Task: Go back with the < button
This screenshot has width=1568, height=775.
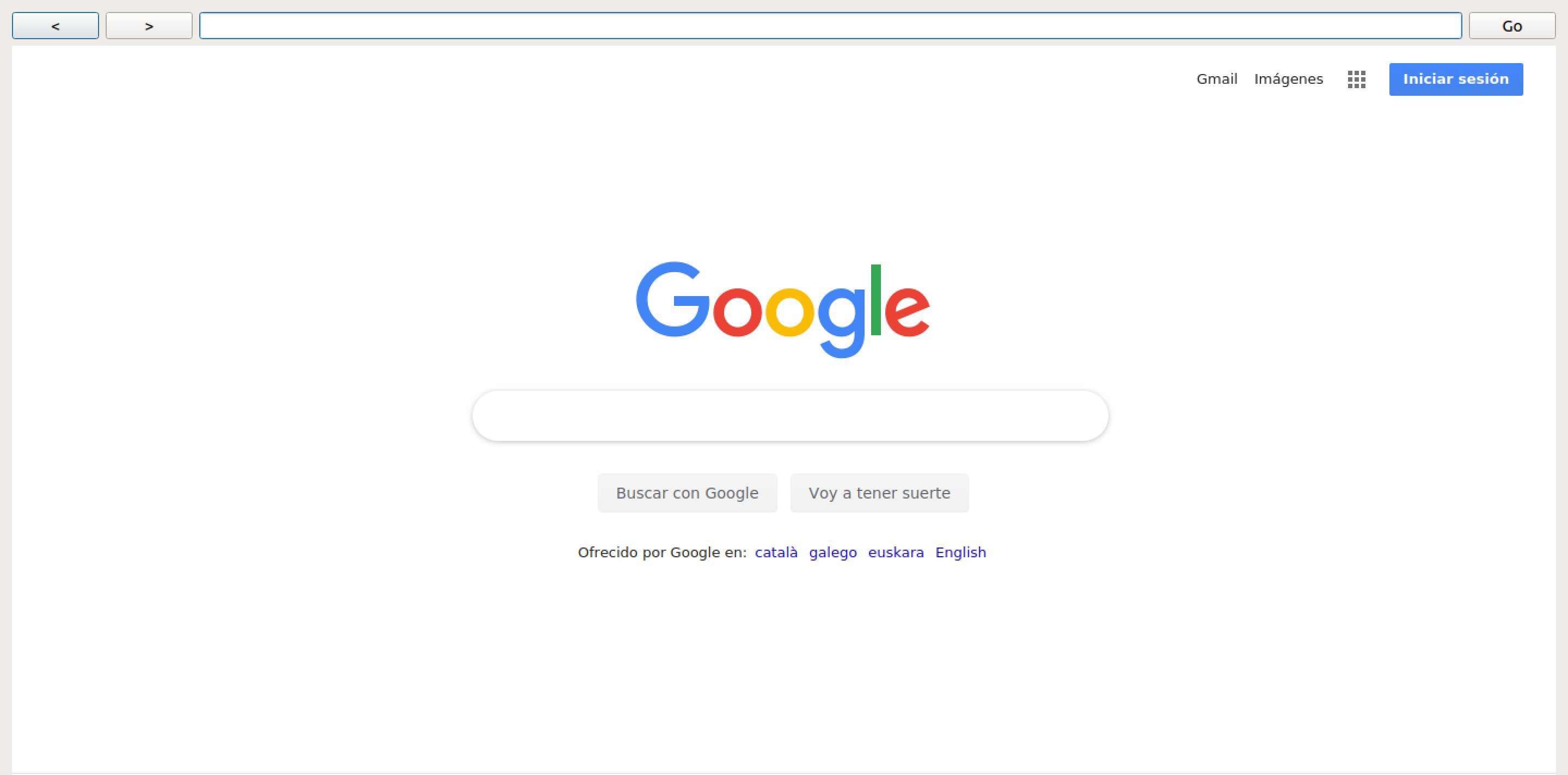Action: point(56,26)
